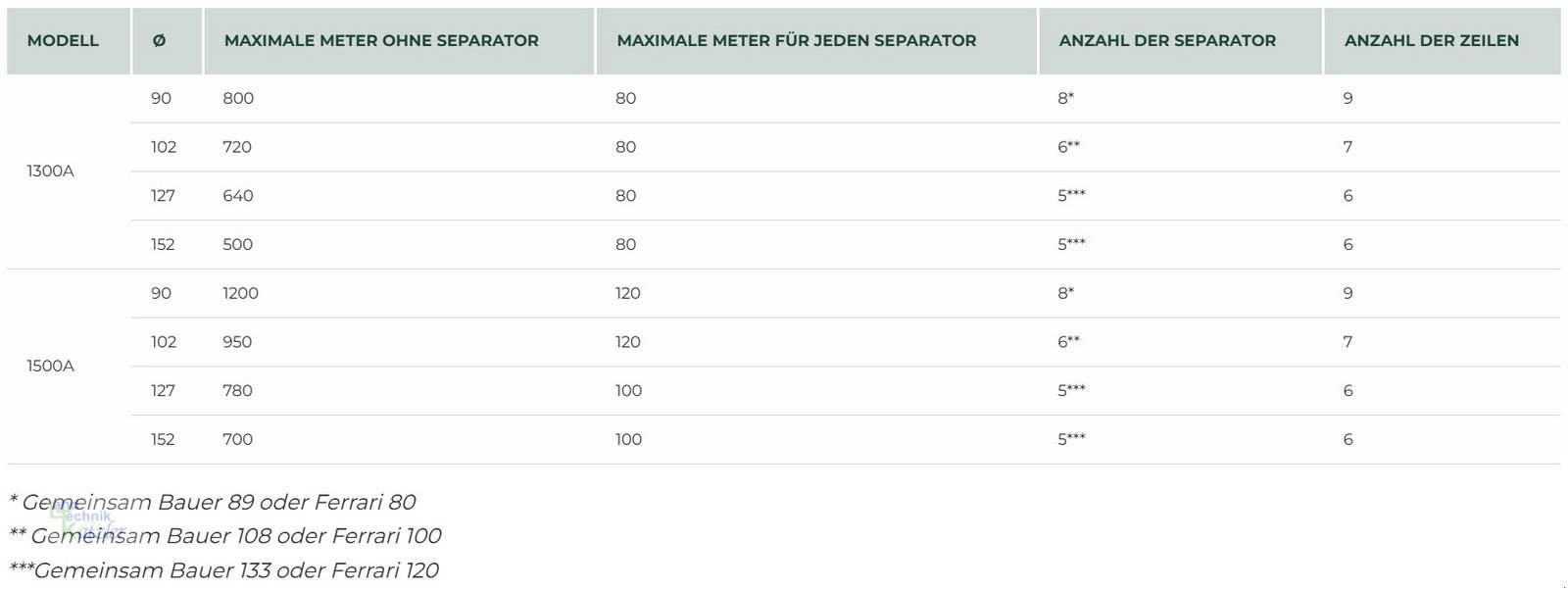
Task: Click the 1200 meter value cell
Action: pyautogui.click(x=240, y=293)
